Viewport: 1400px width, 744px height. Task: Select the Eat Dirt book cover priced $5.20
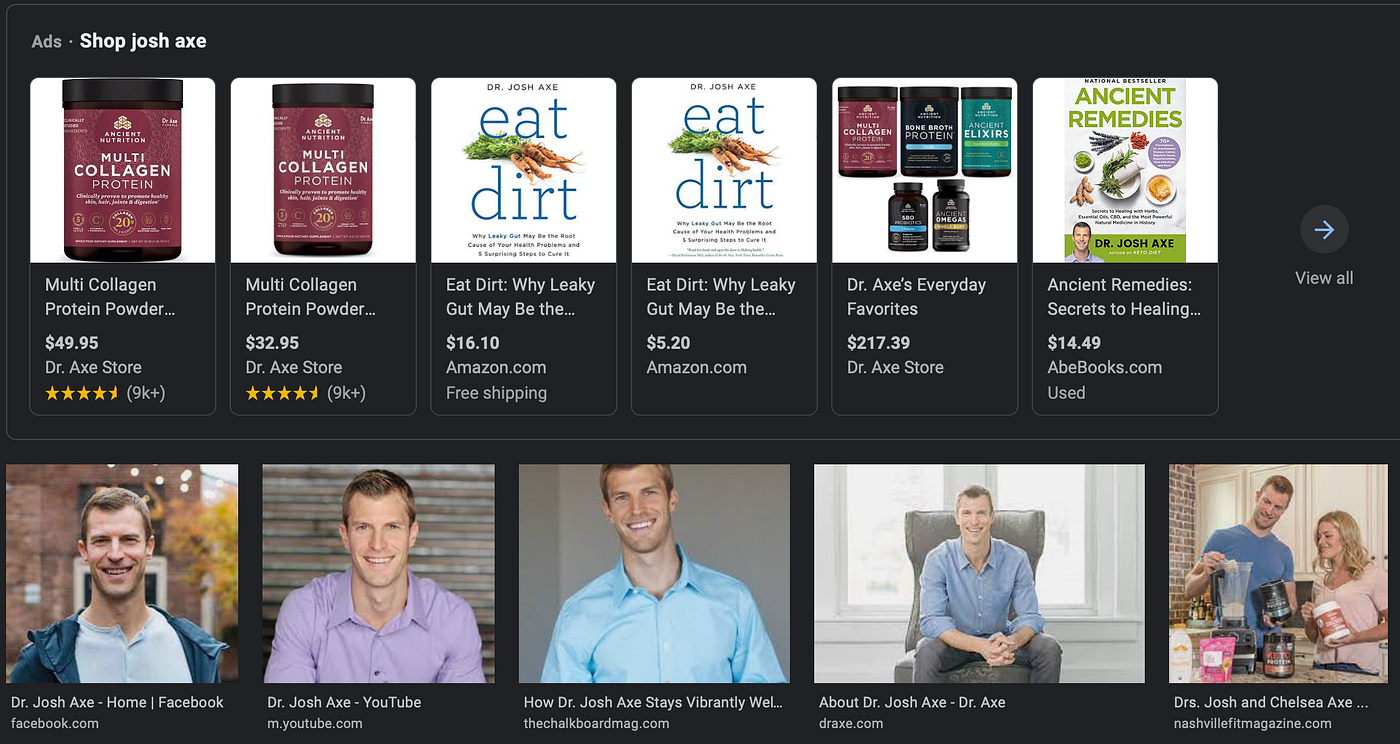click(x=724, y=170)
